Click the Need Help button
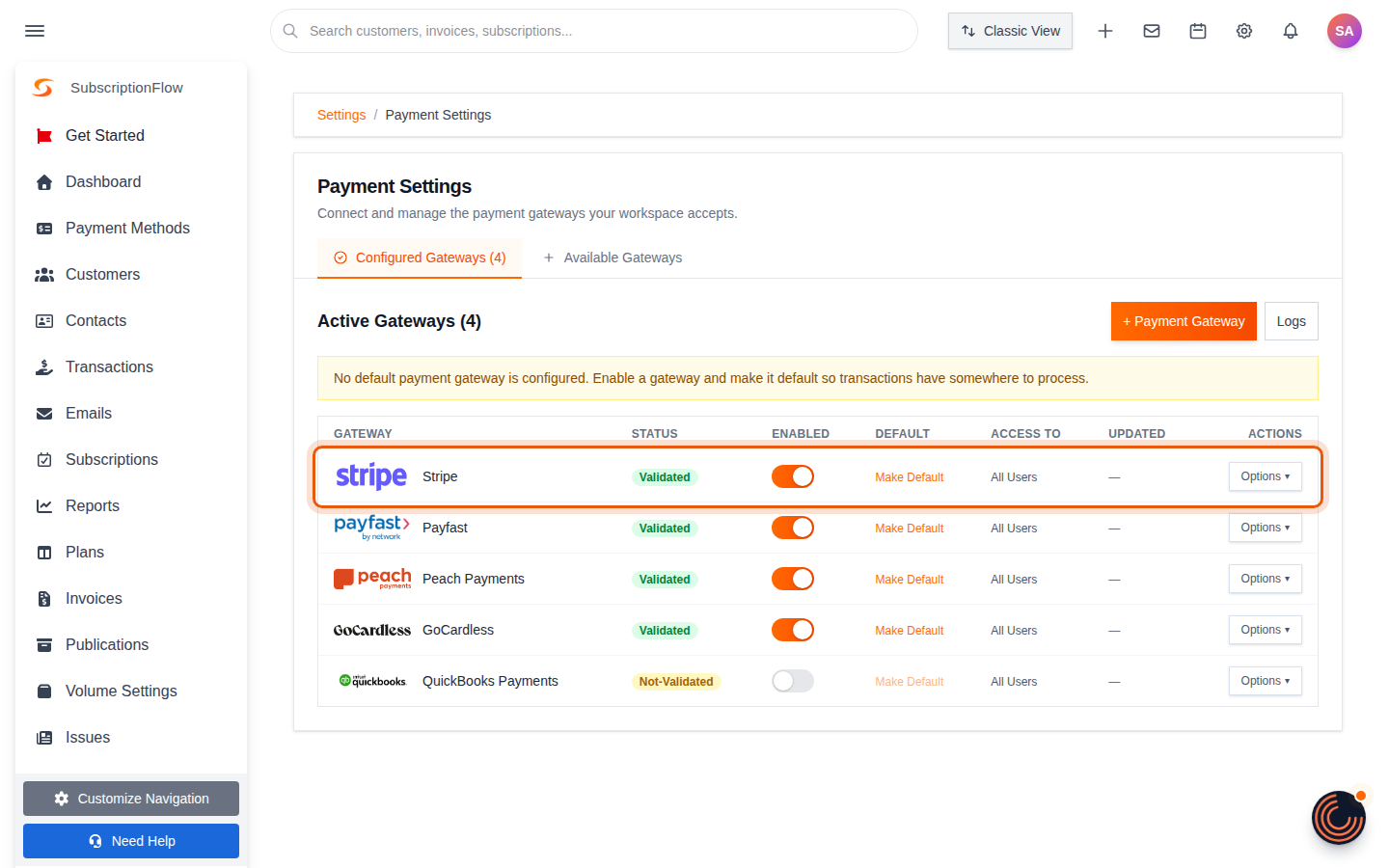This screenshot has height=868, width=1389. coord(131,841)
